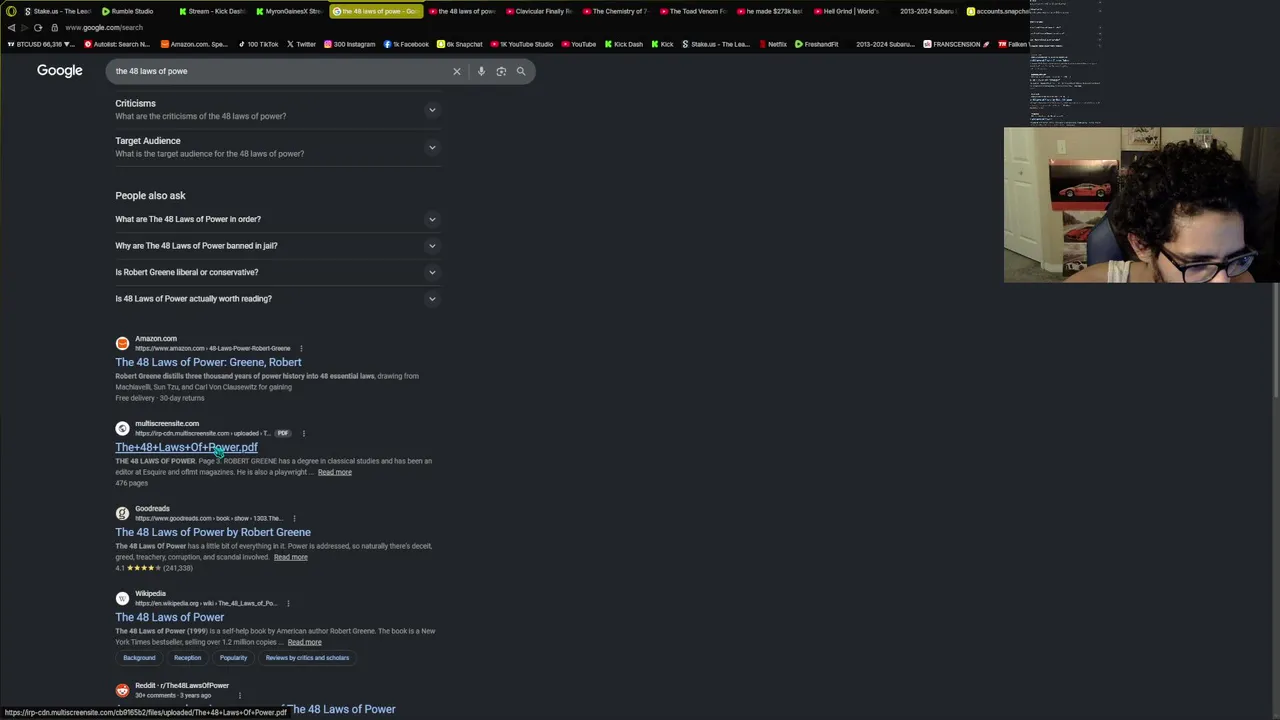Open the site info lock icon
This screenshot has width=1280, height=720.
tap(55, 28)
